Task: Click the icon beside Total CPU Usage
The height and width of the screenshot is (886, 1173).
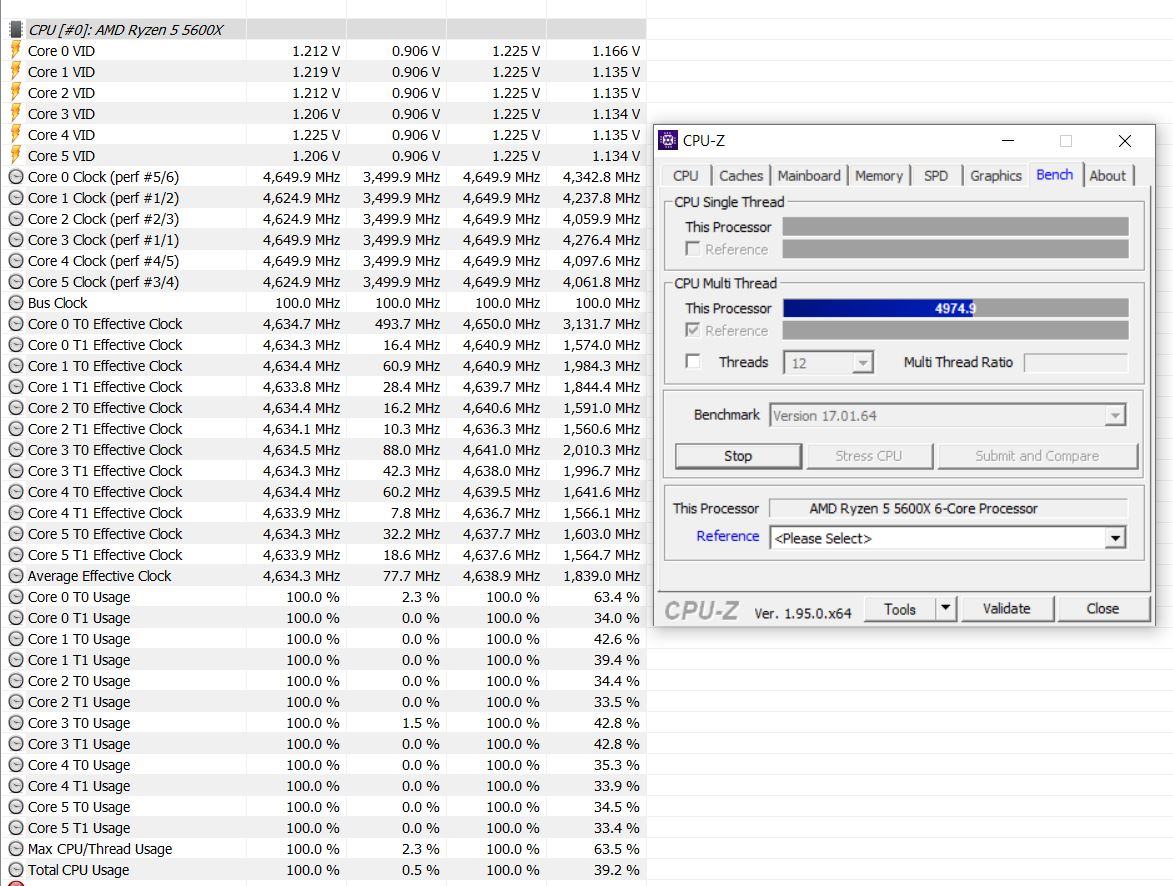Action: tap(16, 870)
